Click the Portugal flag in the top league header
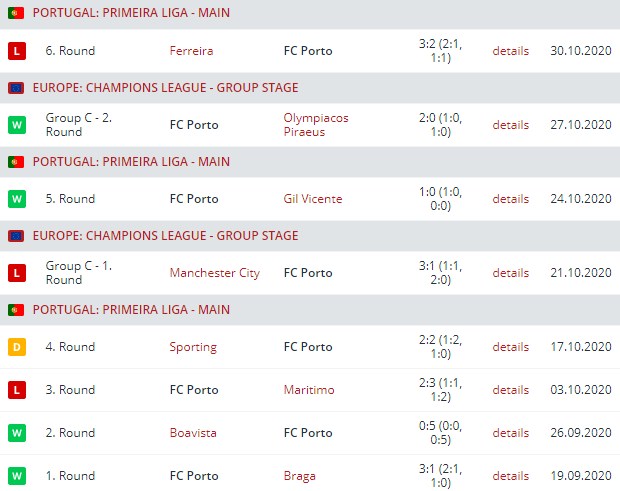The width and height of the screenshot is (620, 491). 15,14
